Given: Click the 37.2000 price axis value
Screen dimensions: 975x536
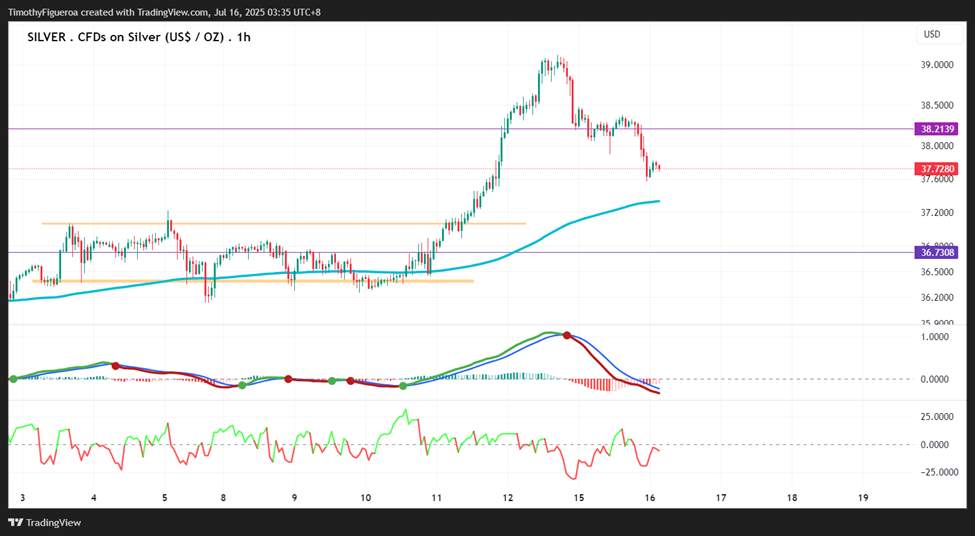Looking at the screenshot, I should pos(935,213).
